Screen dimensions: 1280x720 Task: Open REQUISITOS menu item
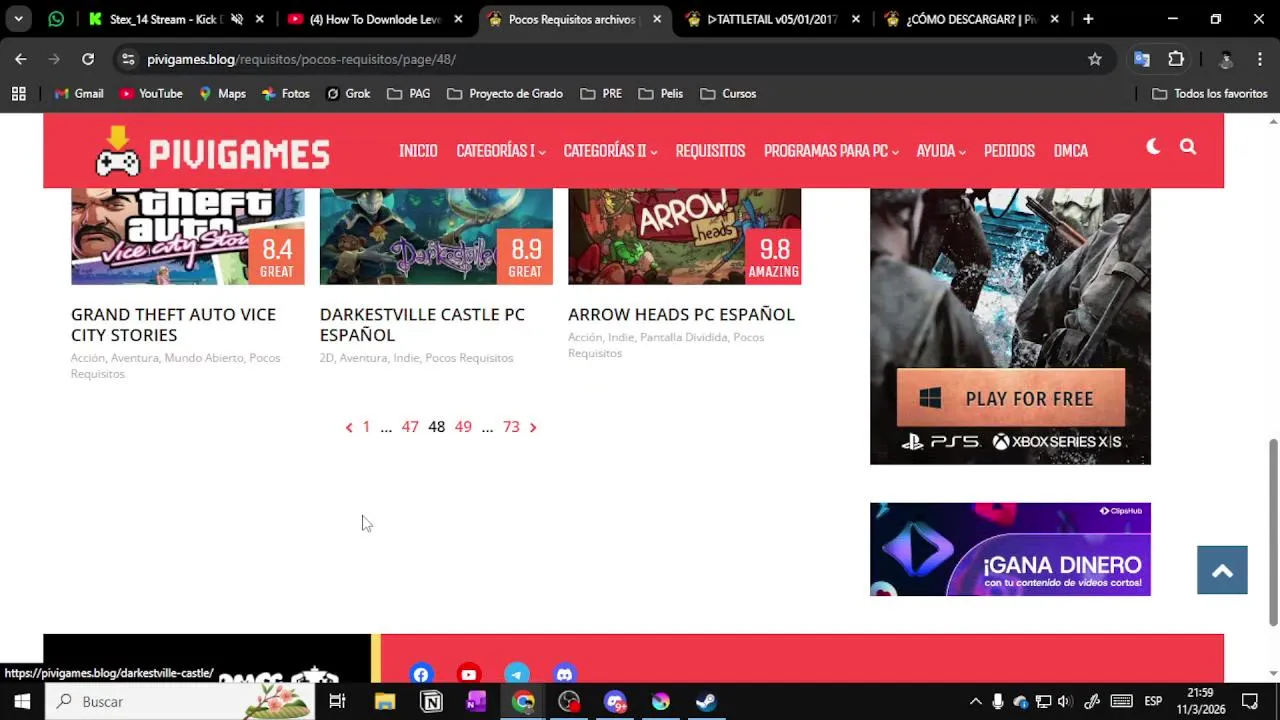[x=710, y=151]
